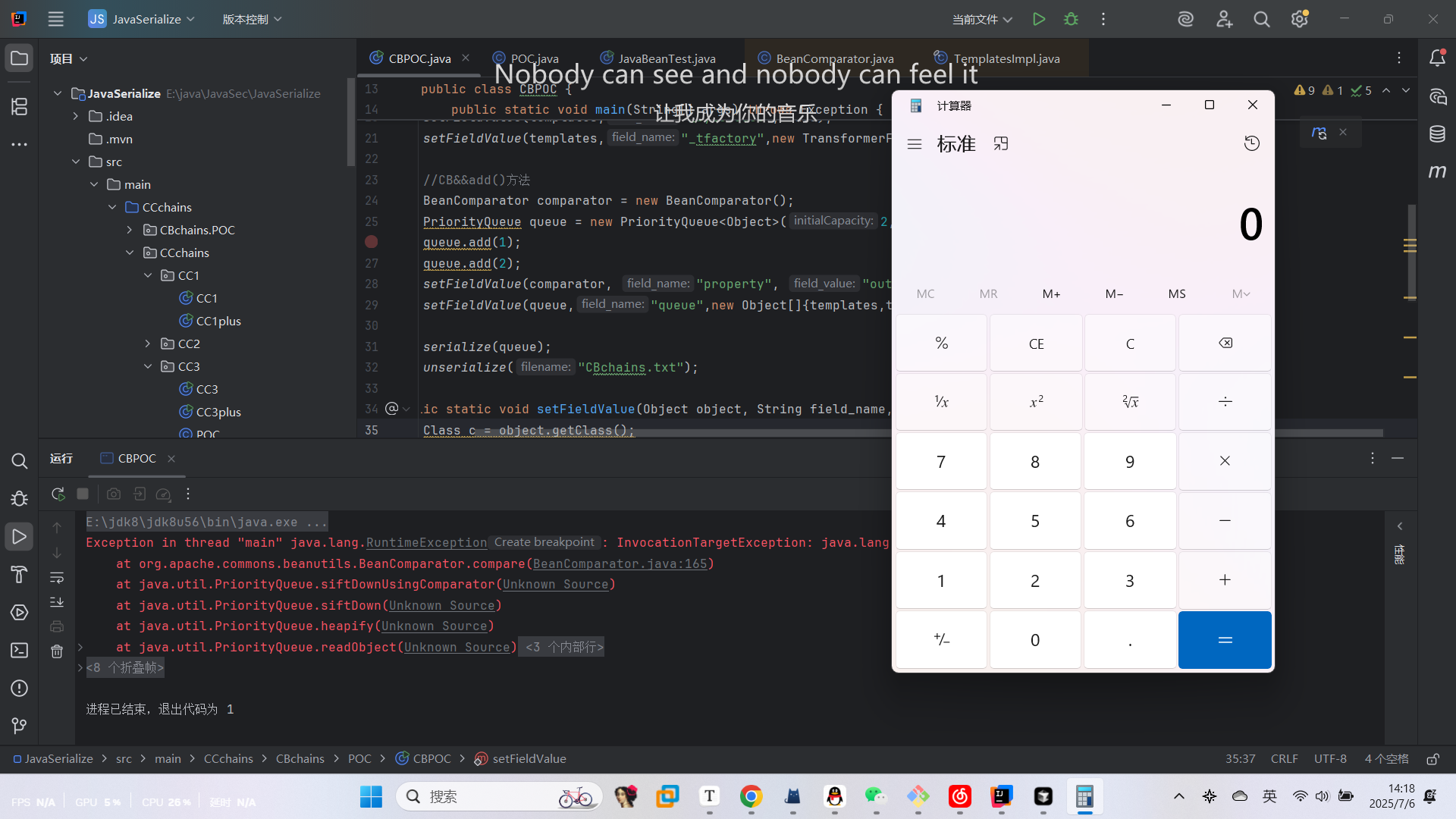Click the Run green play icon in top toolbar
The width and height of the screenshot is (1456, 819).
point(1039,19)
